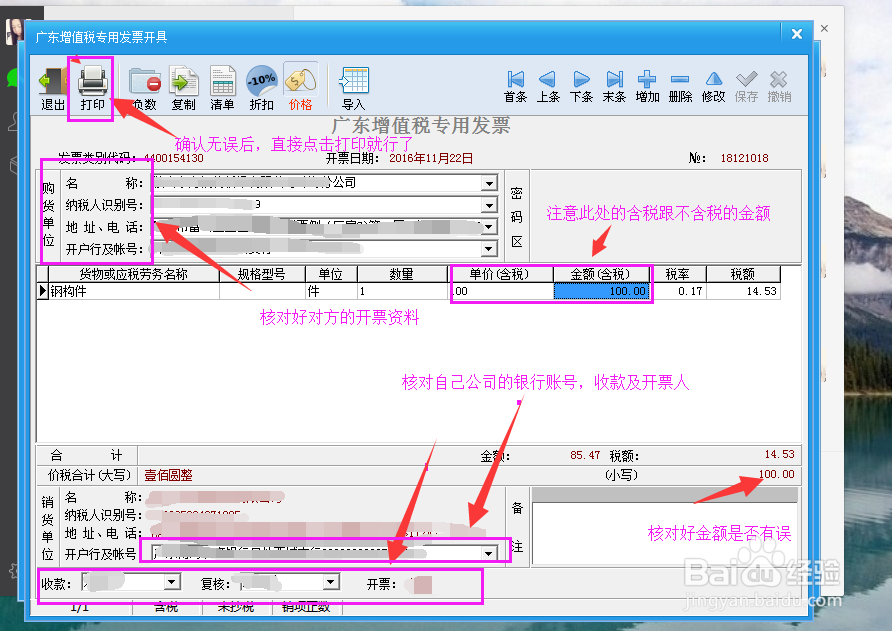Click the profile avatar in the left sidebar

click(x=15, y=31)
